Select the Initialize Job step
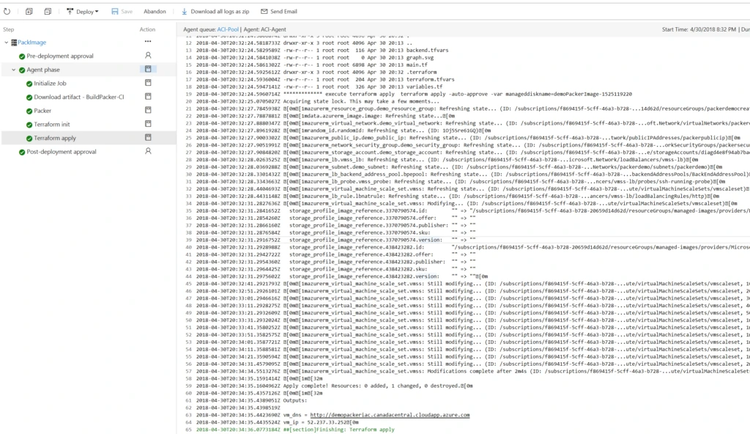Image resolution: width=750 pixels, height=434 pixels. [x=50, y=83]
